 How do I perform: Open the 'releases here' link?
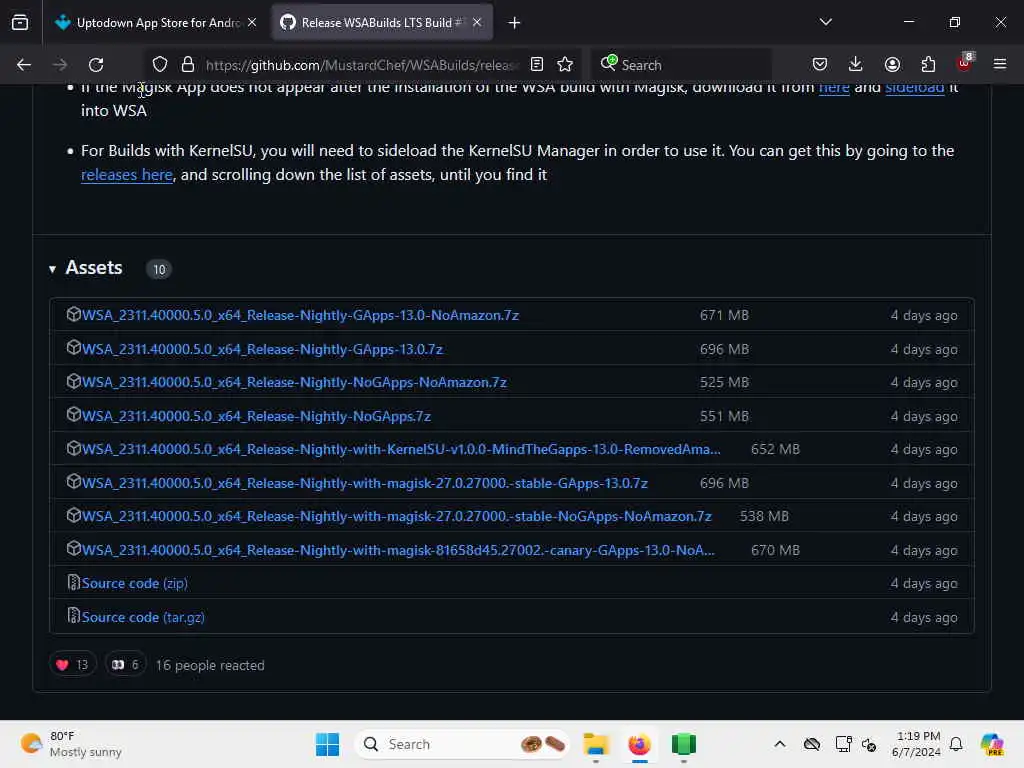tap(127, 175)
